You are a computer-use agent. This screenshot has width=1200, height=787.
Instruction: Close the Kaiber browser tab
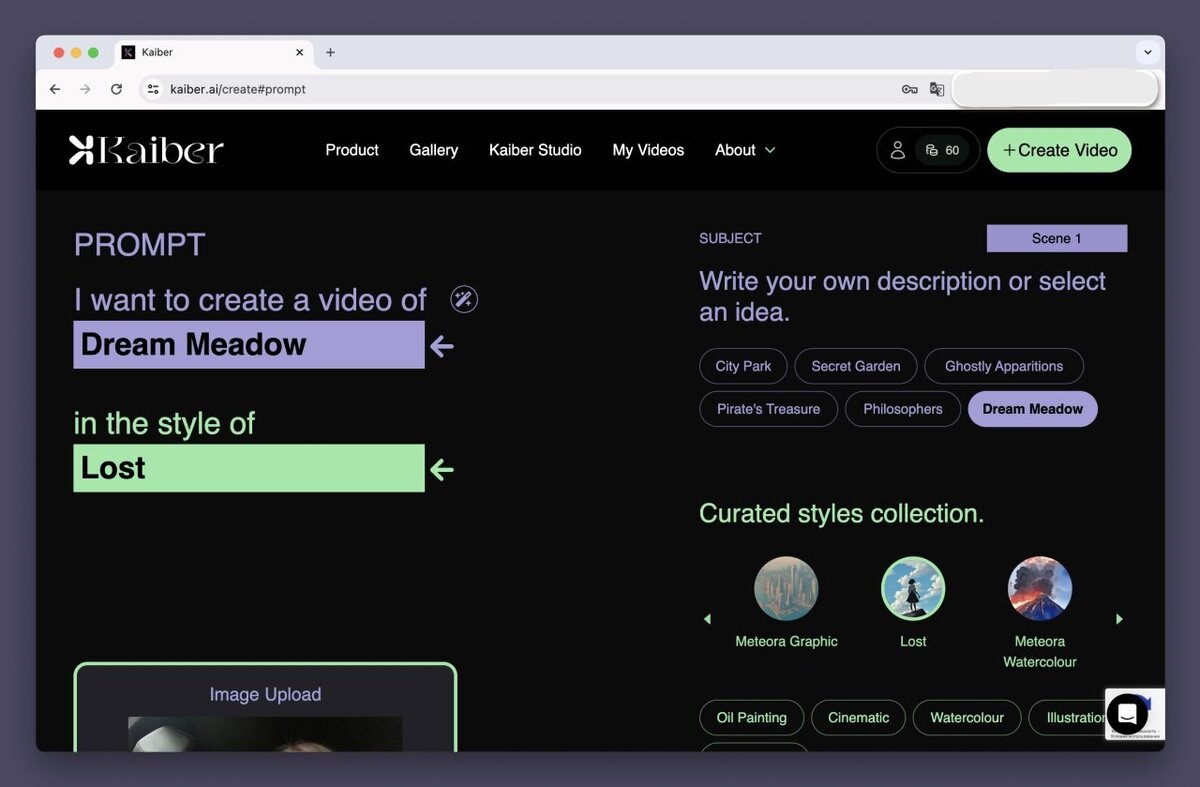coord(299,52)
